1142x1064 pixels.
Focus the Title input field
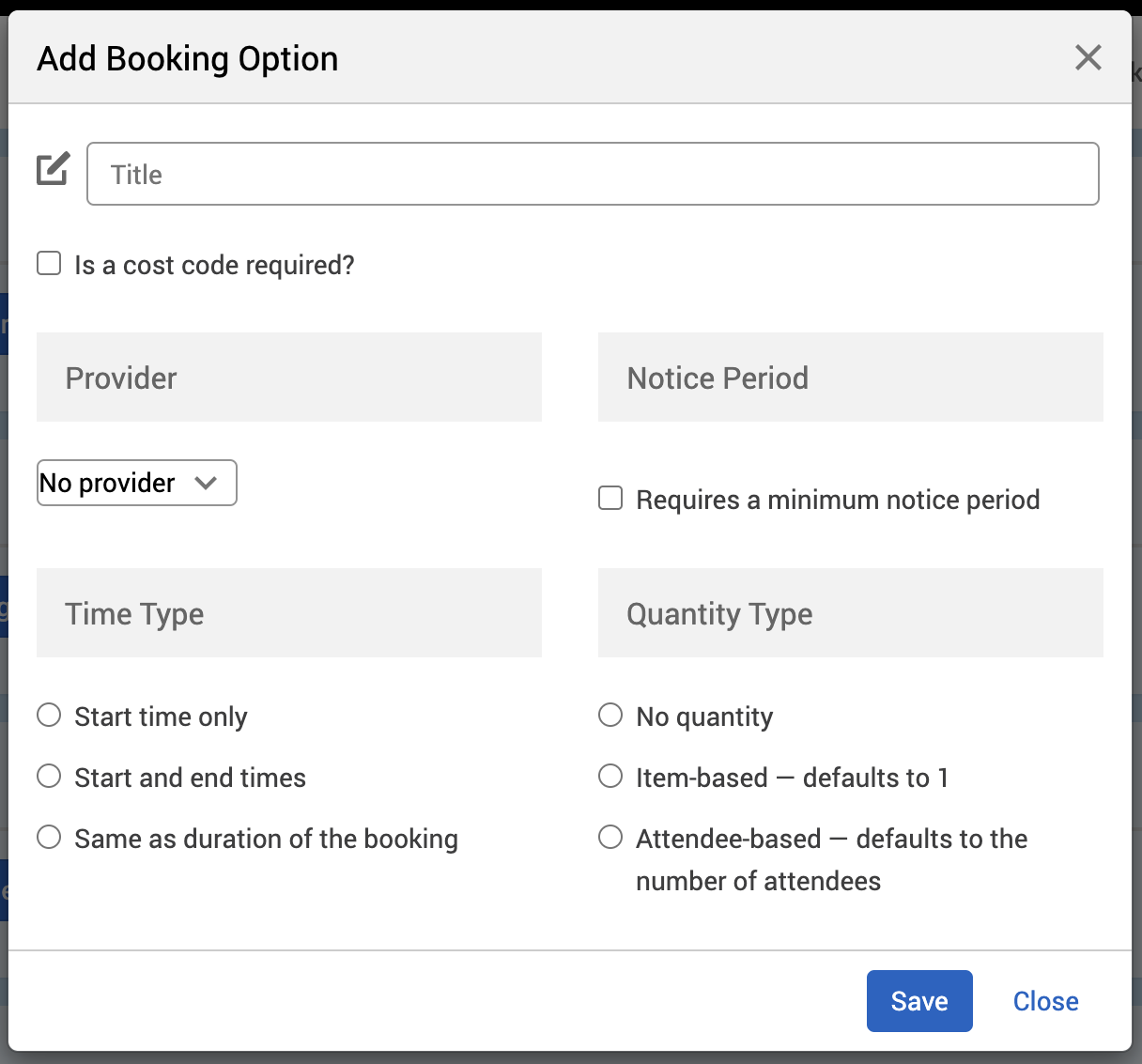[592, 174]
